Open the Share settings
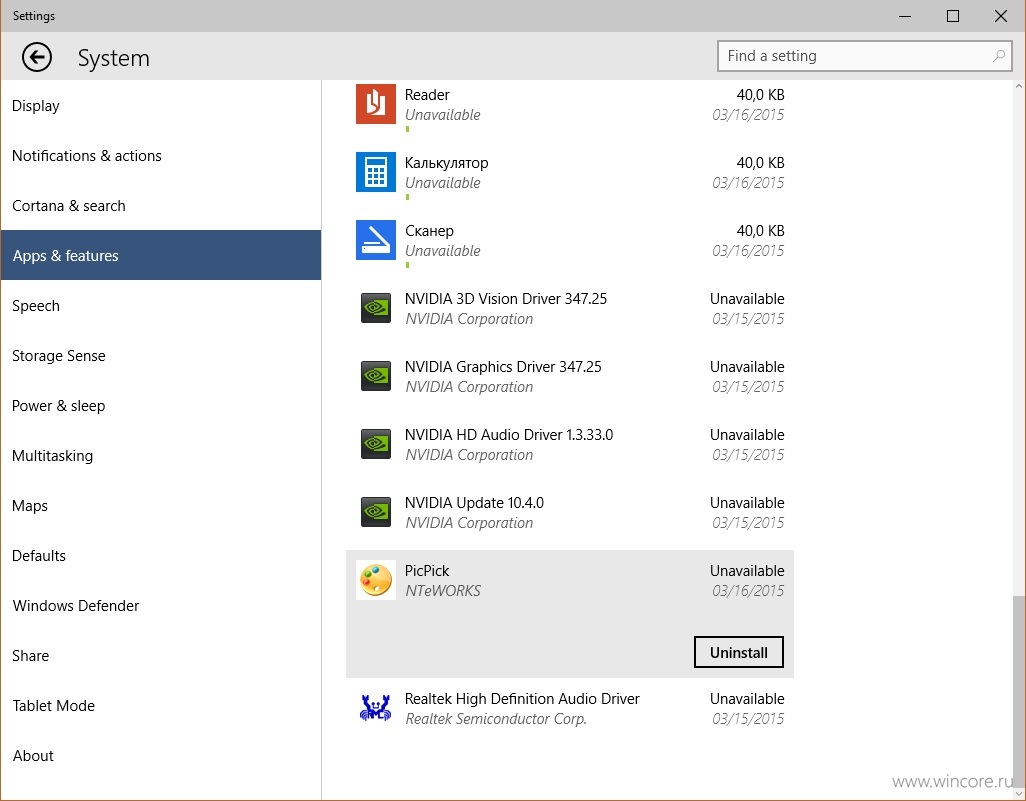The height and width of the screenshot is (801, 1026). click(161, 656)
